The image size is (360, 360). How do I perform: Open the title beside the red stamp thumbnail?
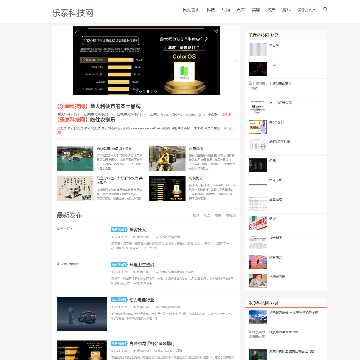pos(273,219)
